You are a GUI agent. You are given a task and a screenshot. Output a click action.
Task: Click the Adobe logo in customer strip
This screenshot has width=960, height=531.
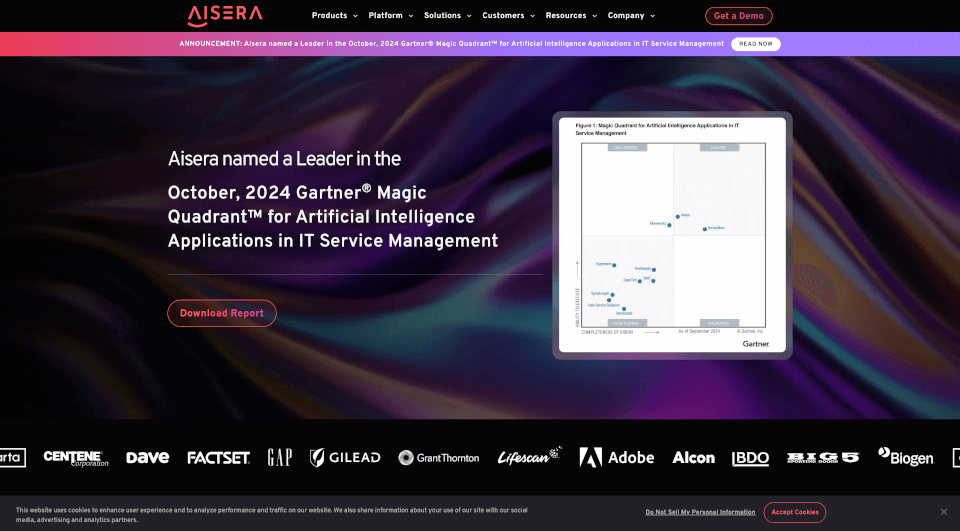[616, 457]
